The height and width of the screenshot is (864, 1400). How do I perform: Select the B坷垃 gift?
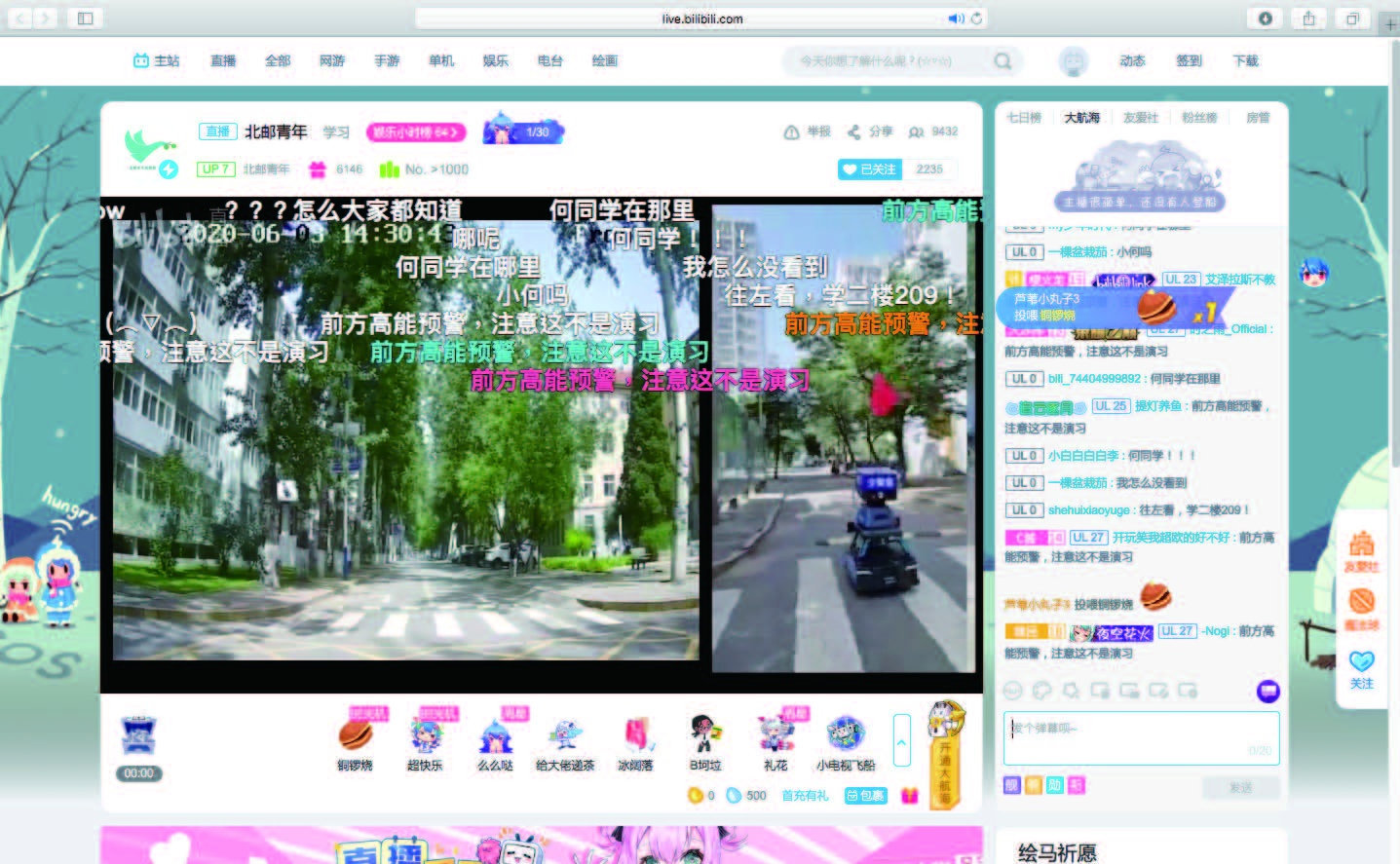705,734
